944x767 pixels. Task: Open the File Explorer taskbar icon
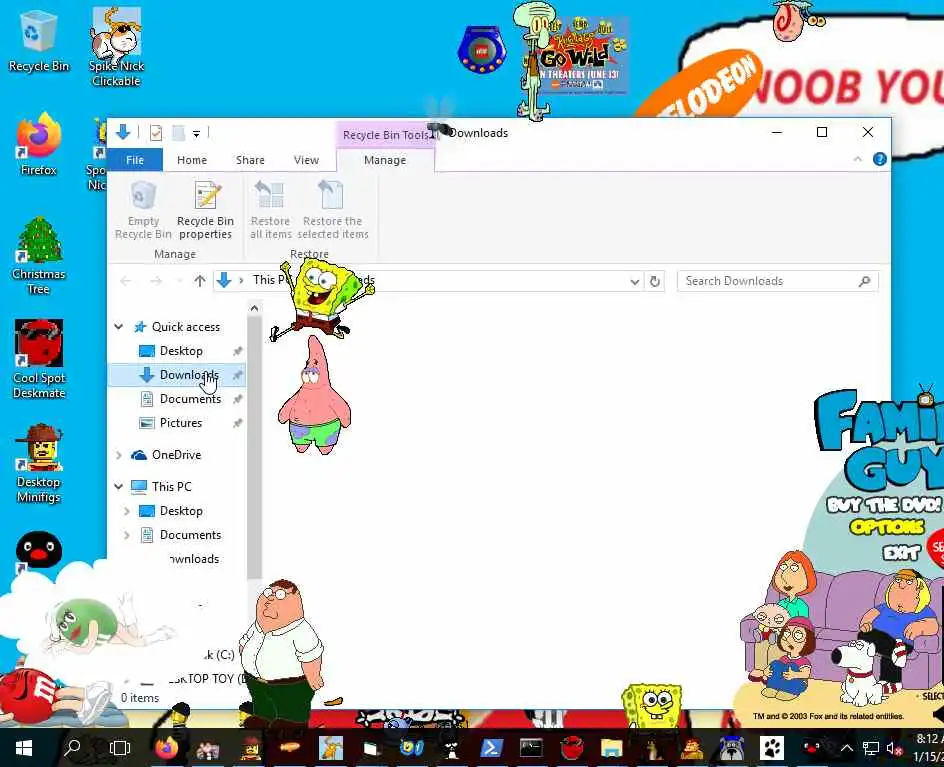611,748
